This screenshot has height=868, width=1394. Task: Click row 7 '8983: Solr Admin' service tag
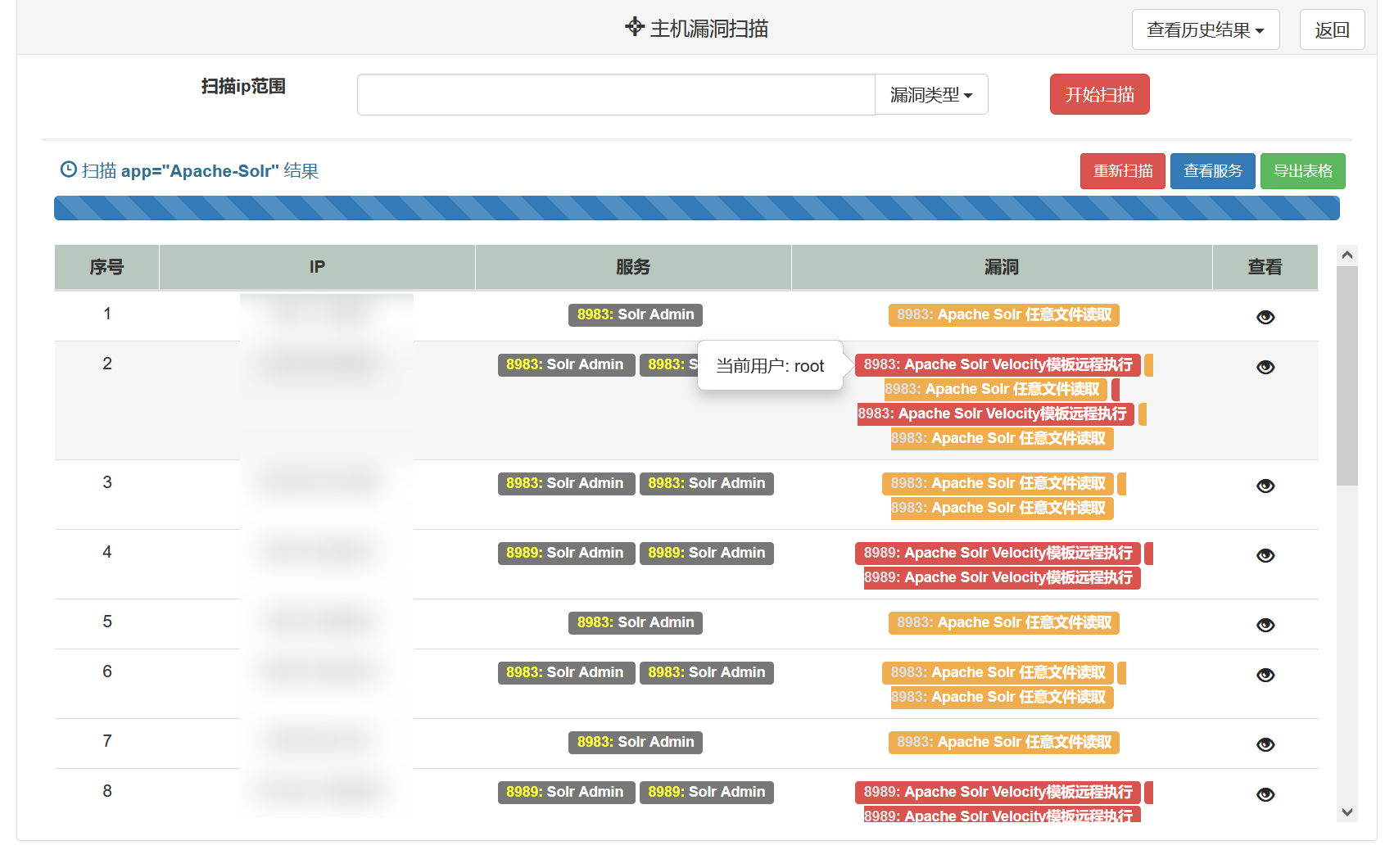636,742
